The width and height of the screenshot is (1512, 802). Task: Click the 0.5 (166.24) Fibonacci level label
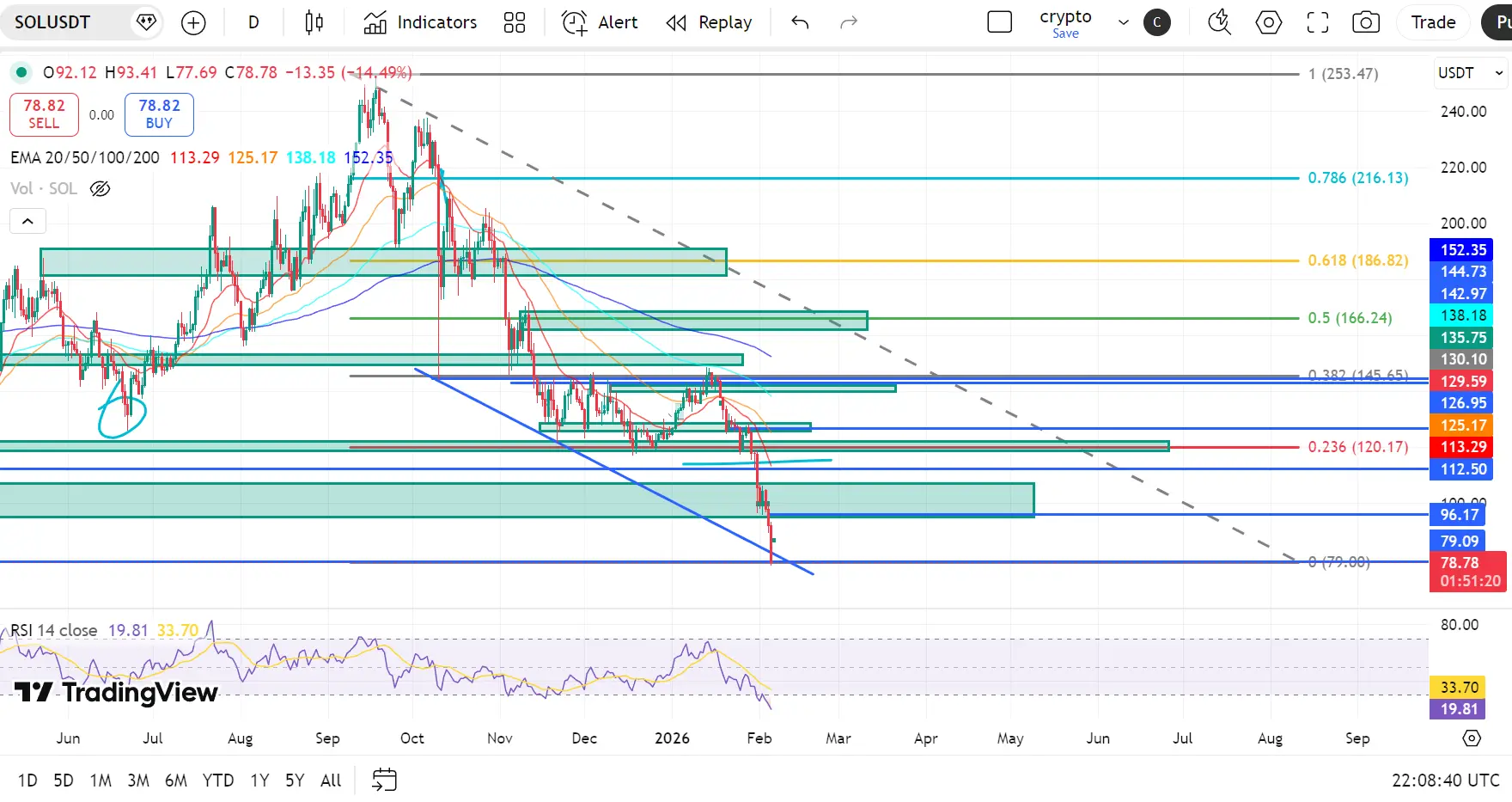(x=1350, y=318)
